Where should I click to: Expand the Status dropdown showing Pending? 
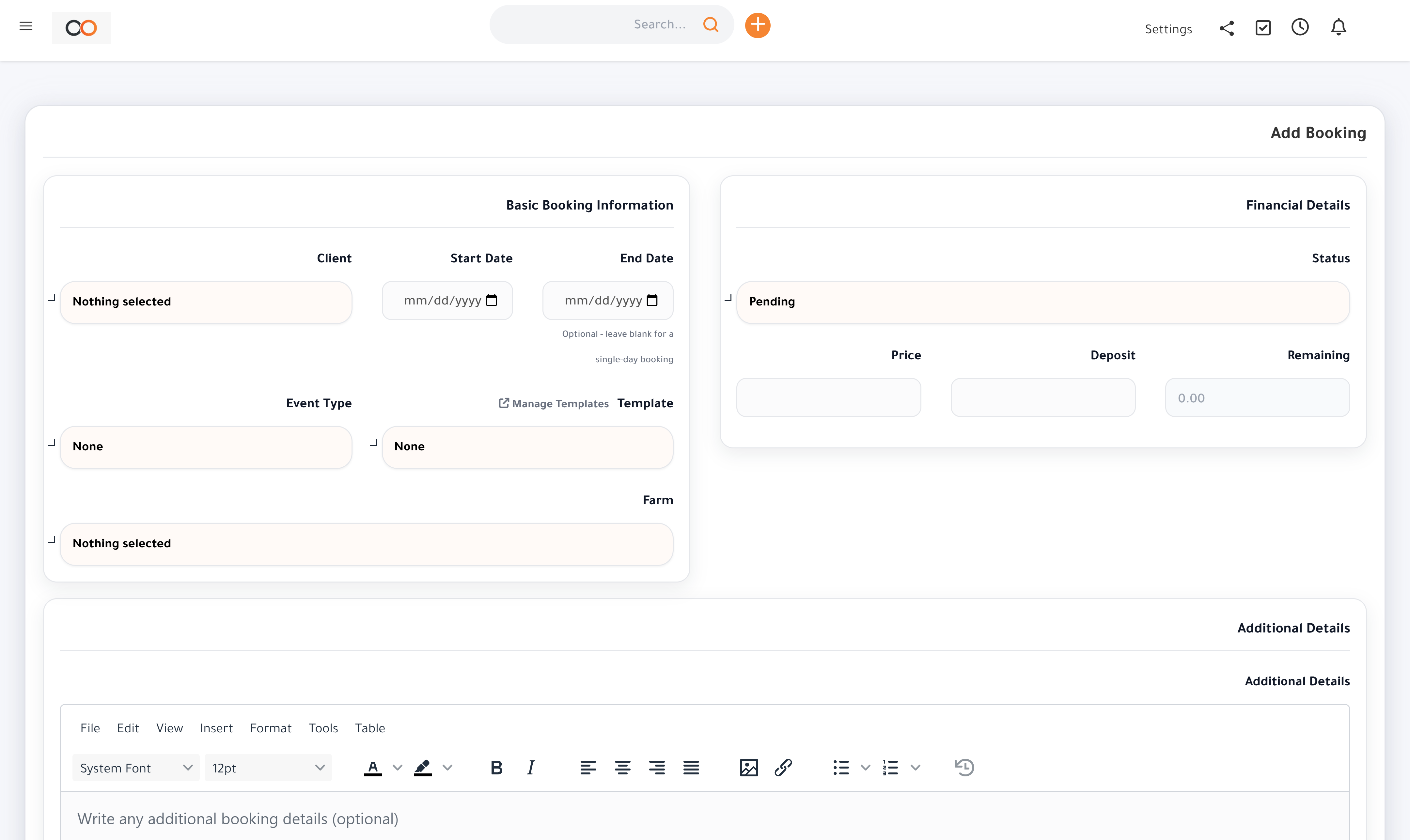coord(1042,302)
